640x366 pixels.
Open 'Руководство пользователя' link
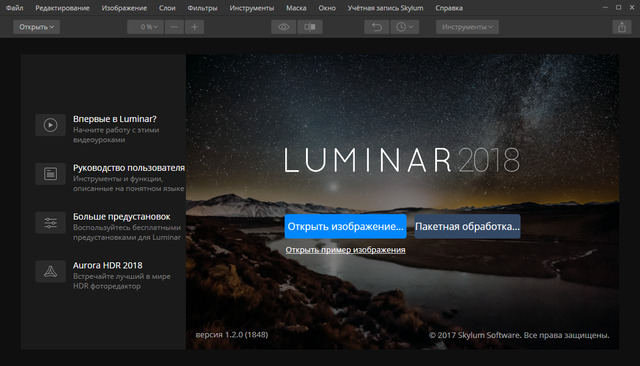click(x=129, y=168)
